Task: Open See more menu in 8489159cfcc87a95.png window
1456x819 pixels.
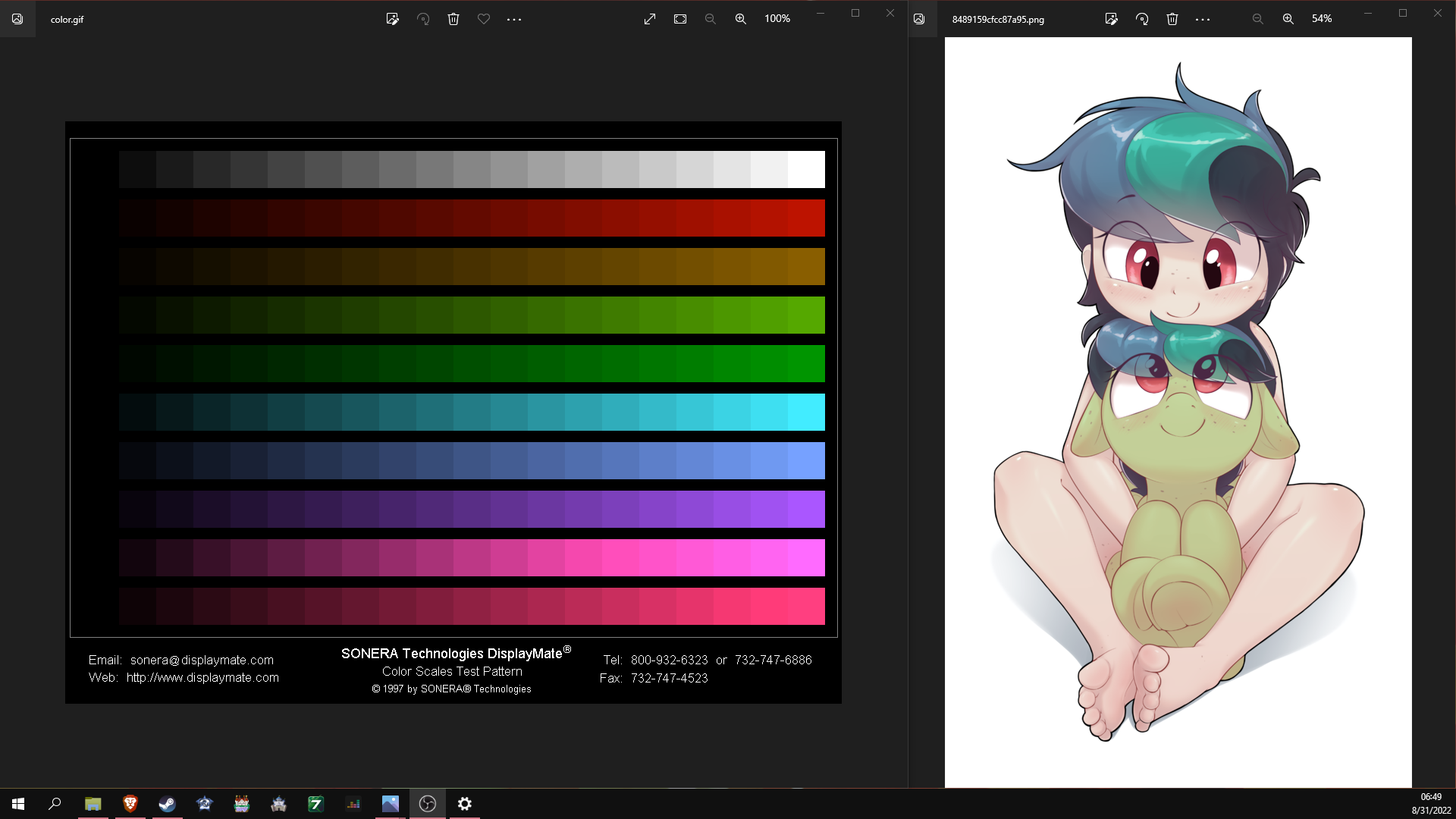Action: click(x=1203, y=19)
